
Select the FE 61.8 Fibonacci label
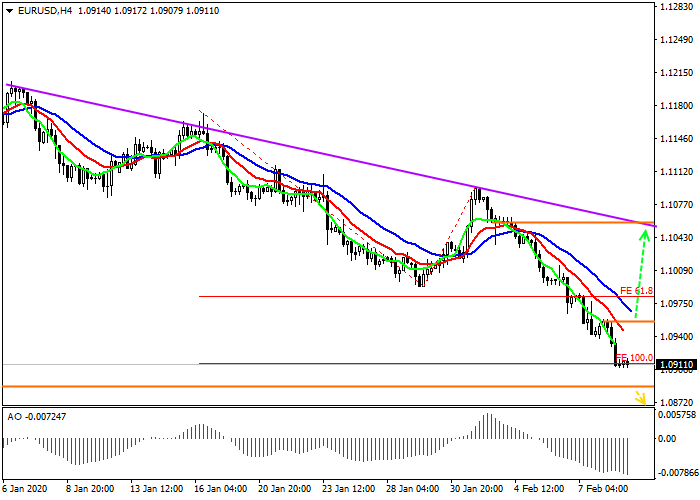pos(636,290)
